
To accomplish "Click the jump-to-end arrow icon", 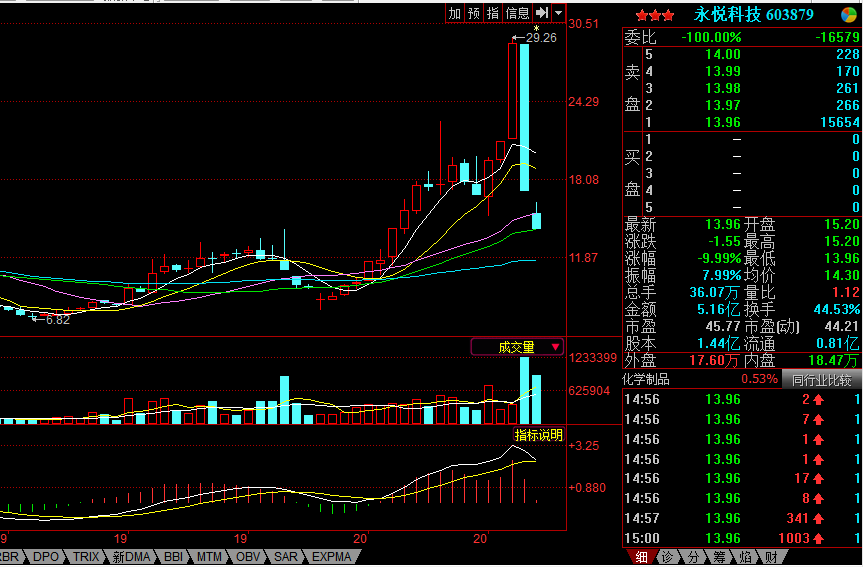I will pos(542,13).
